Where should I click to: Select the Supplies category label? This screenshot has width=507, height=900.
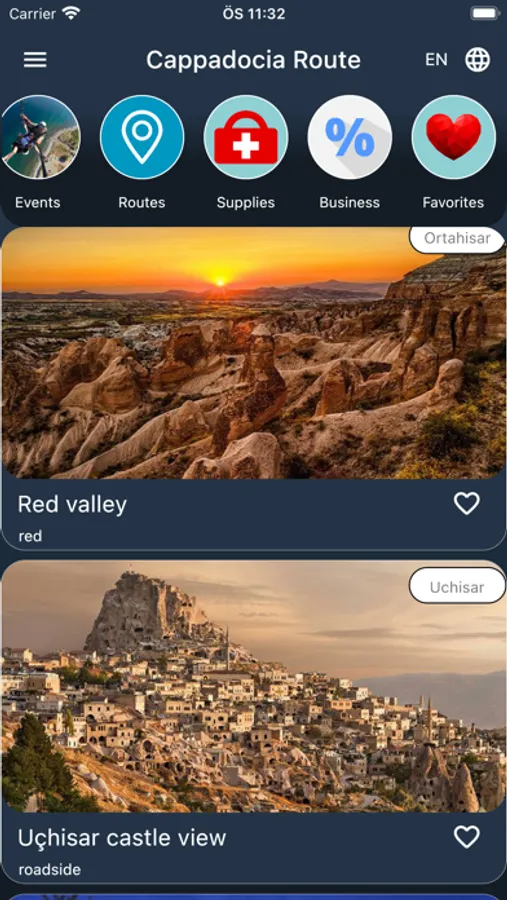pos(246,203)
